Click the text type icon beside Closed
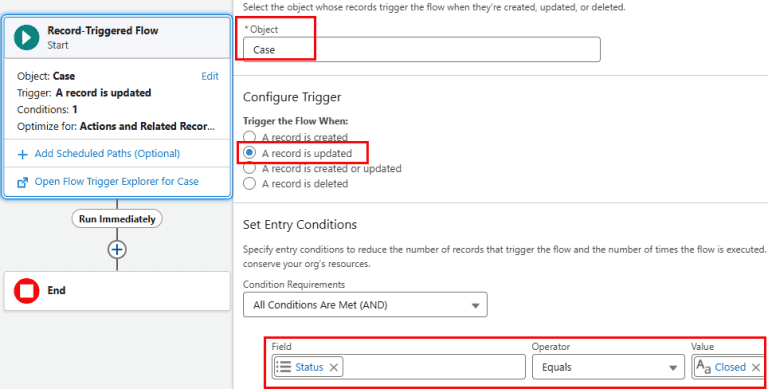The height and width of the screenshot is (389, 768). point(704,367)
